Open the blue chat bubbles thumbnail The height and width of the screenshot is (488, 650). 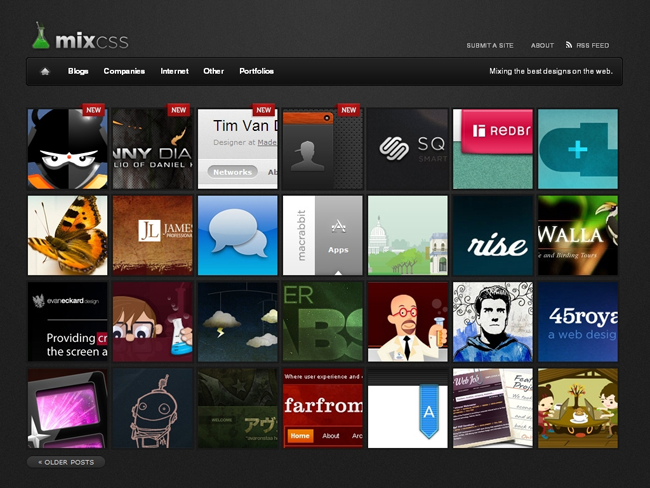click(238, 235)
